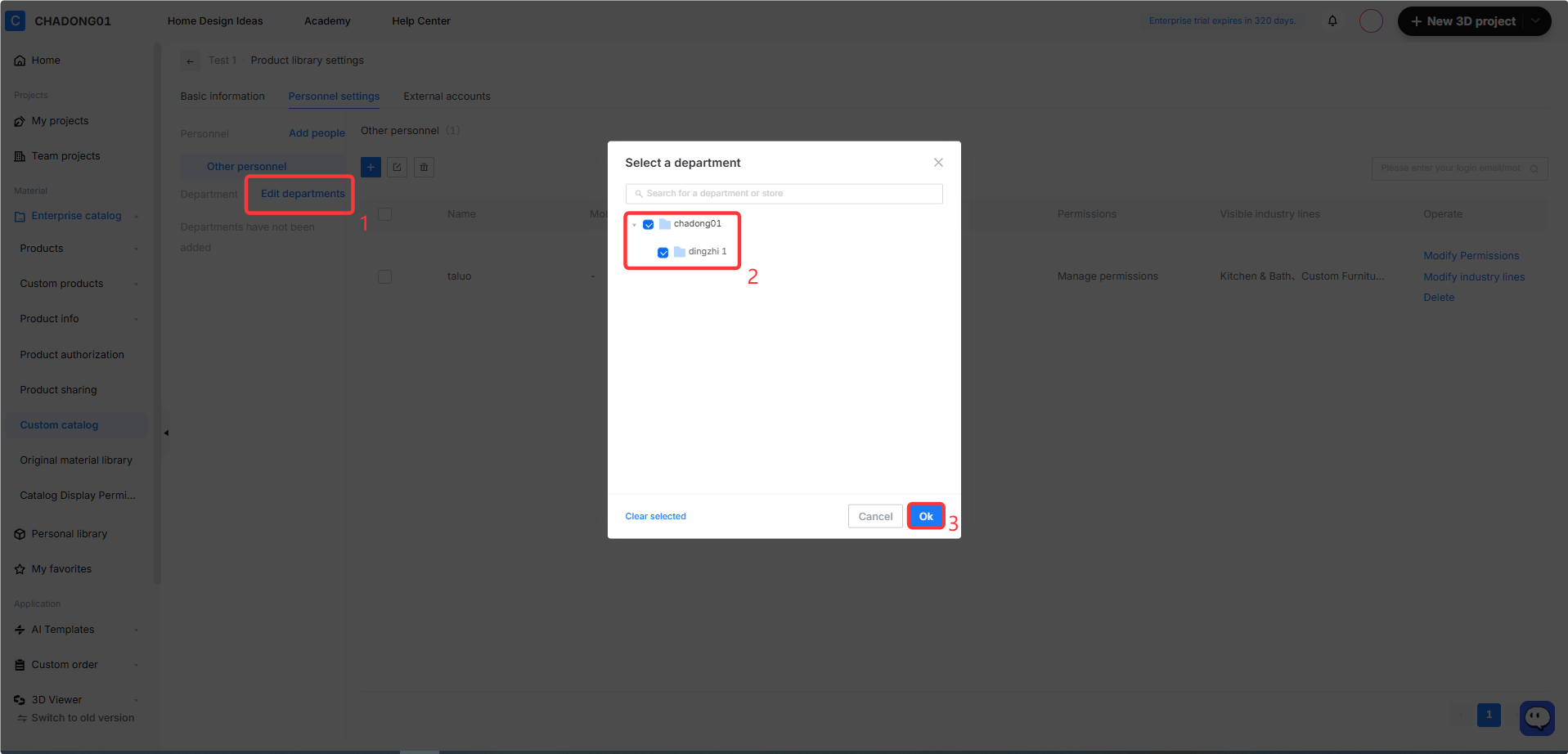Click the My favorites star icon
1568x754 pixels.
point(20,569)
